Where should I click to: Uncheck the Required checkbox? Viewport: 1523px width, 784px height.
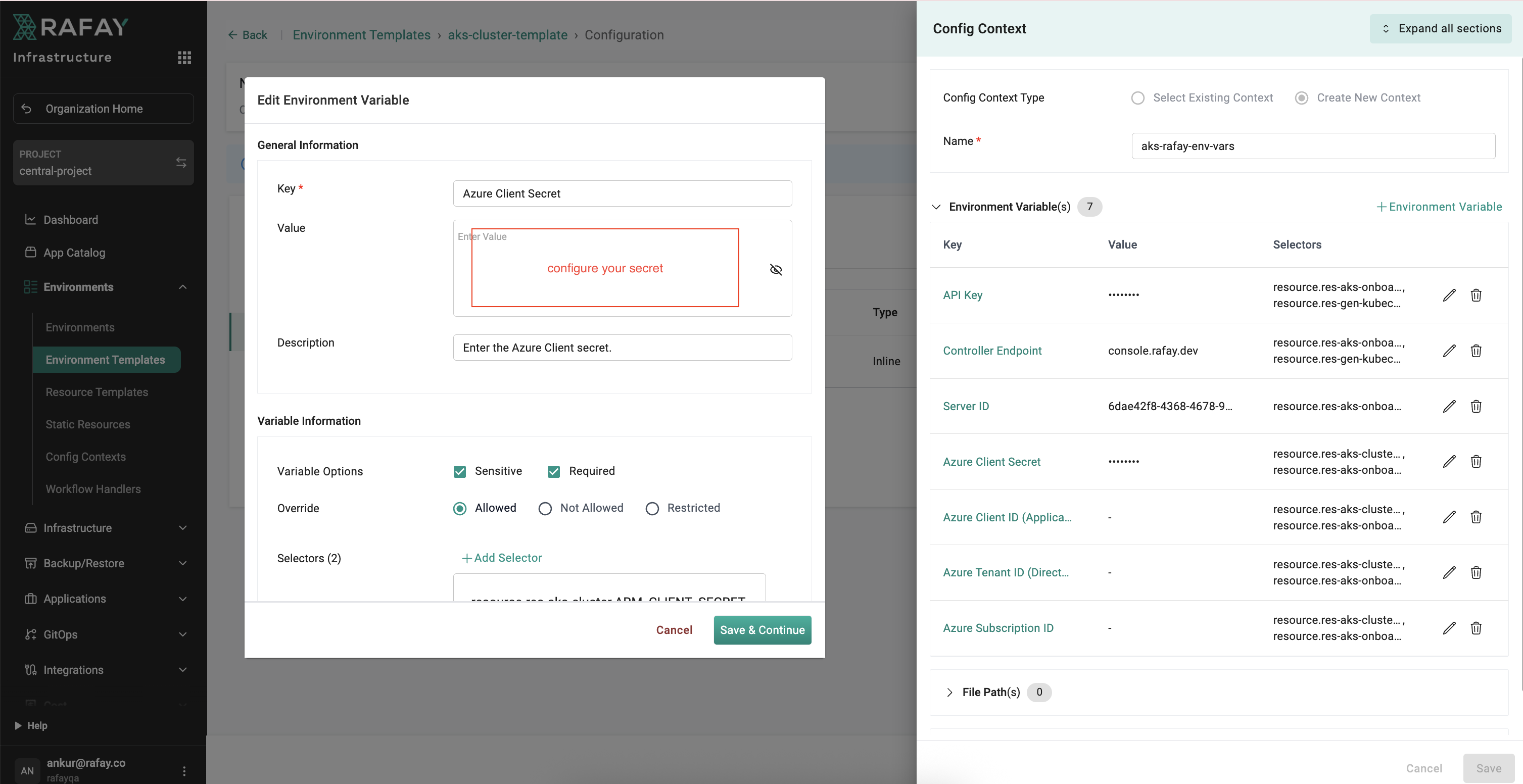(x=553, y=471)
